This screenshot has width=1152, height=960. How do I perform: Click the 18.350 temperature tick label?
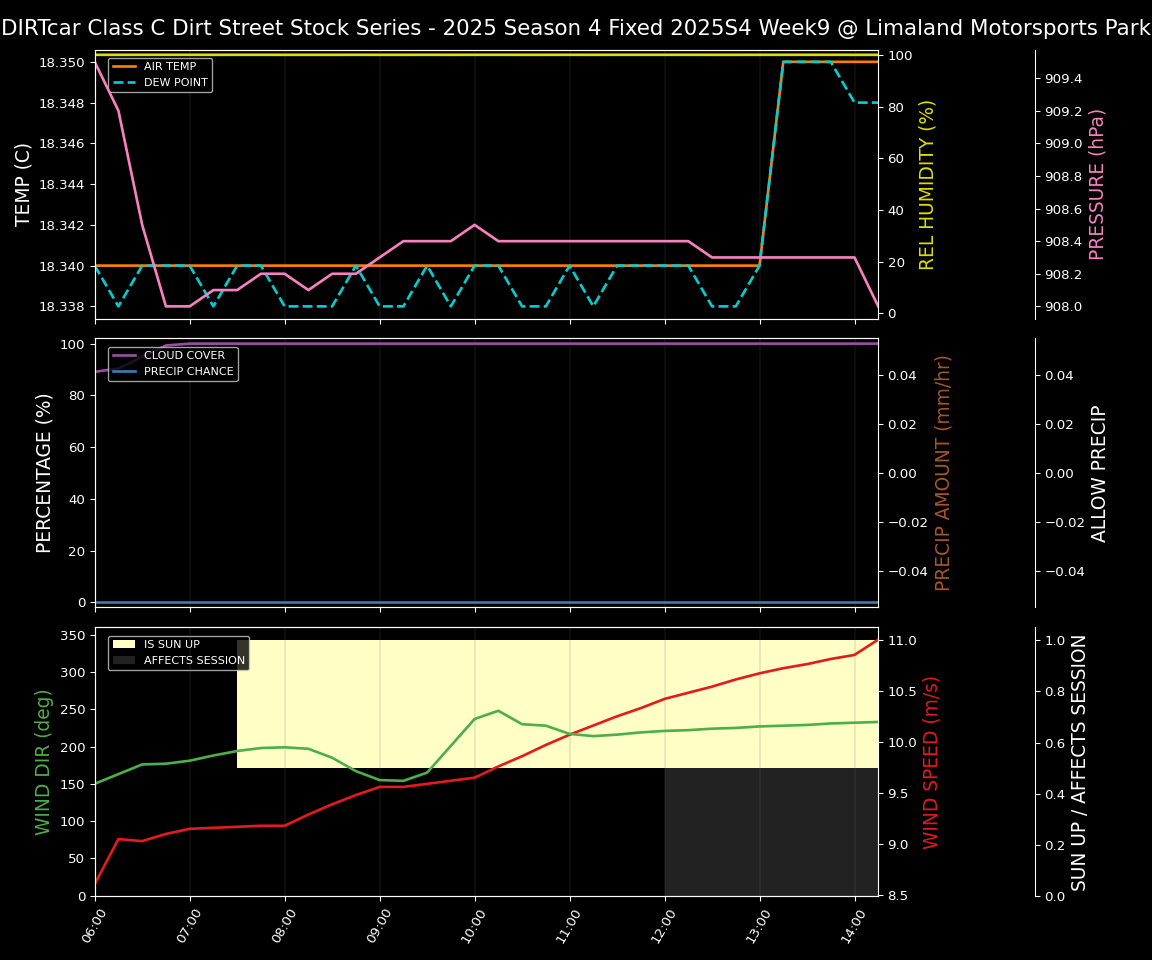click(61, 63)
